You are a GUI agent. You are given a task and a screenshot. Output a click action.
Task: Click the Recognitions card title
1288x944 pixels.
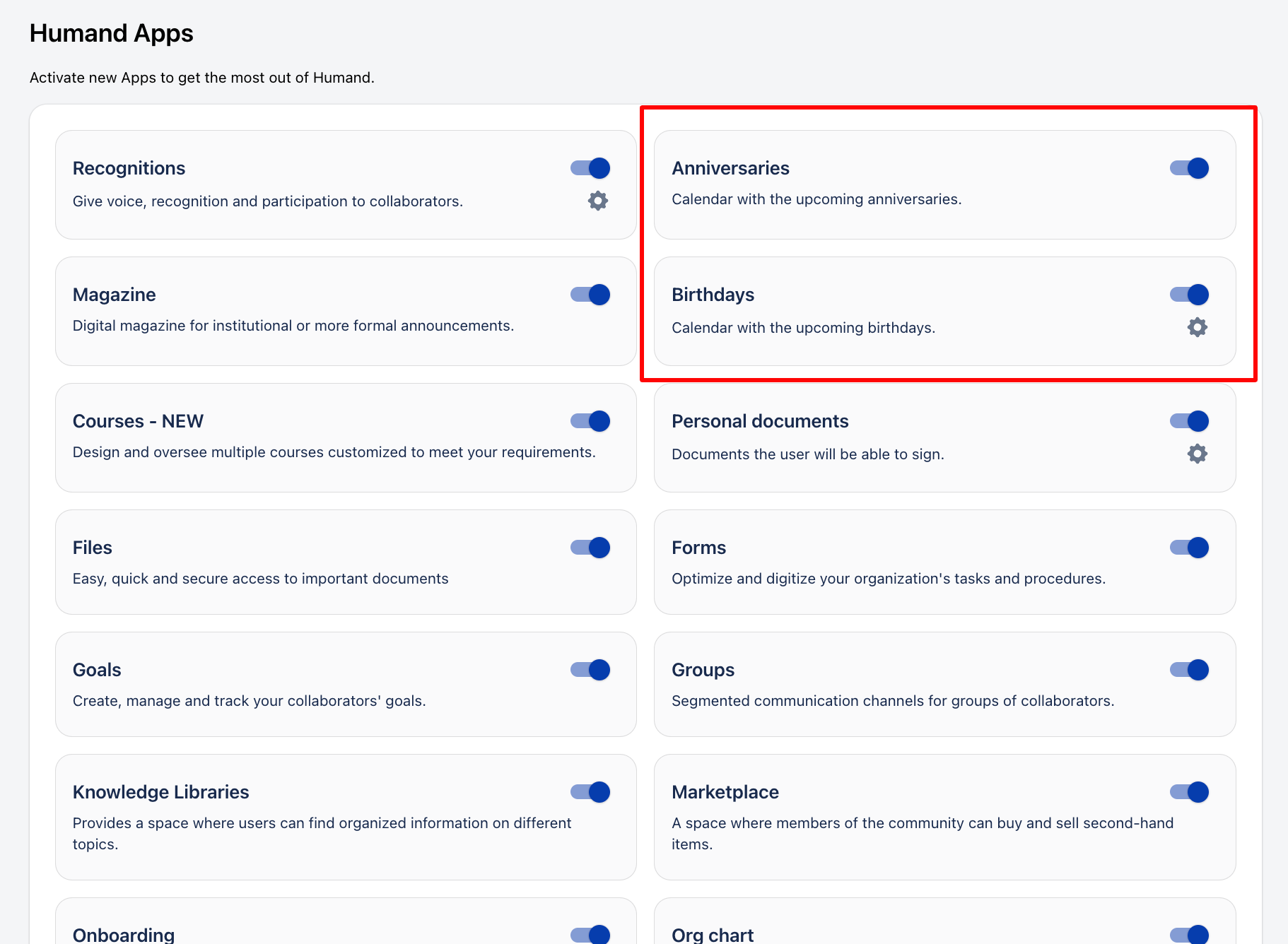[129, 168]
